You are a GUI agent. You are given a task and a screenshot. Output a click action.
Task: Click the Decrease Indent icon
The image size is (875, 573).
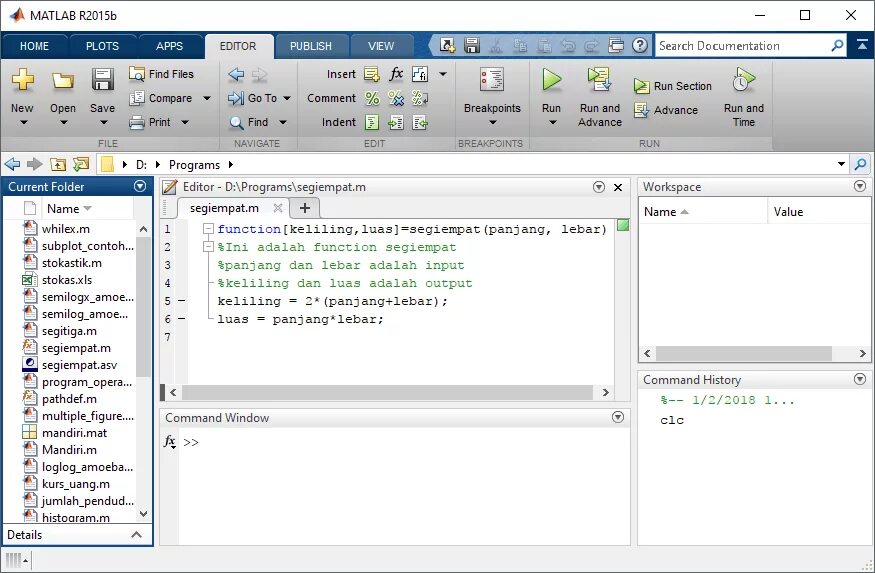click(420, 123)
